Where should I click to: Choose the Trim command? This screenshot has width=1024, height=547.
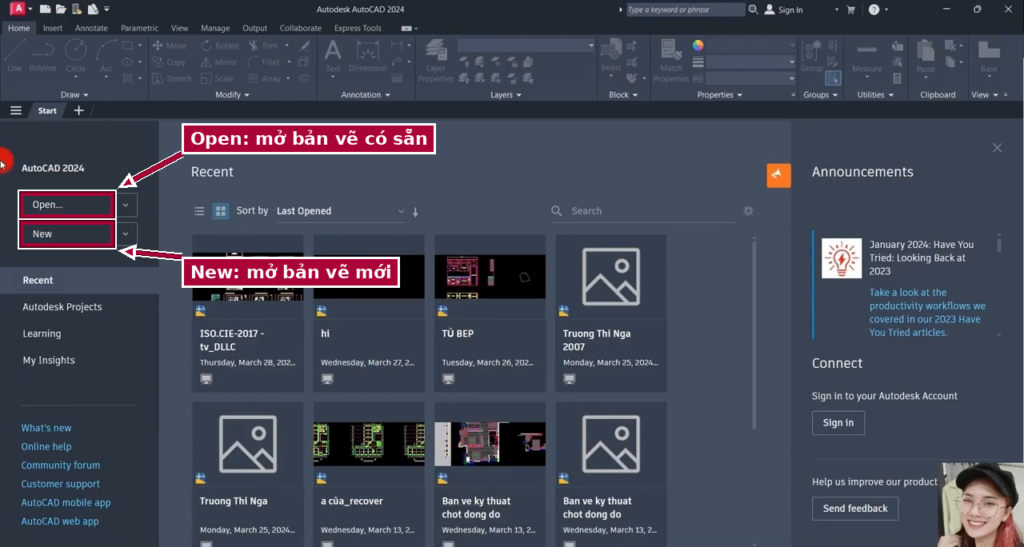[x=264, y=46]
